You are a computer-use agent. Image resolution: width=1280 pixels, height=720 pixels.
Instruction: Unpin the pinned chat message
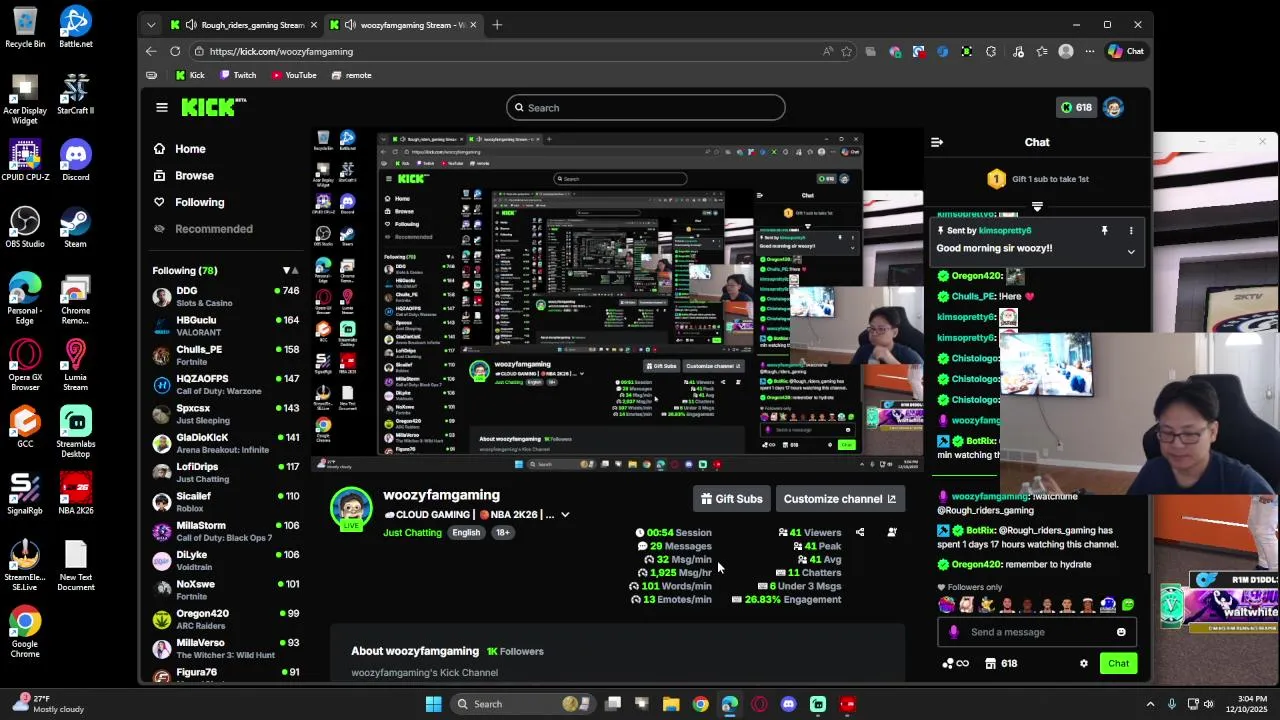(x=1104, y=231)
